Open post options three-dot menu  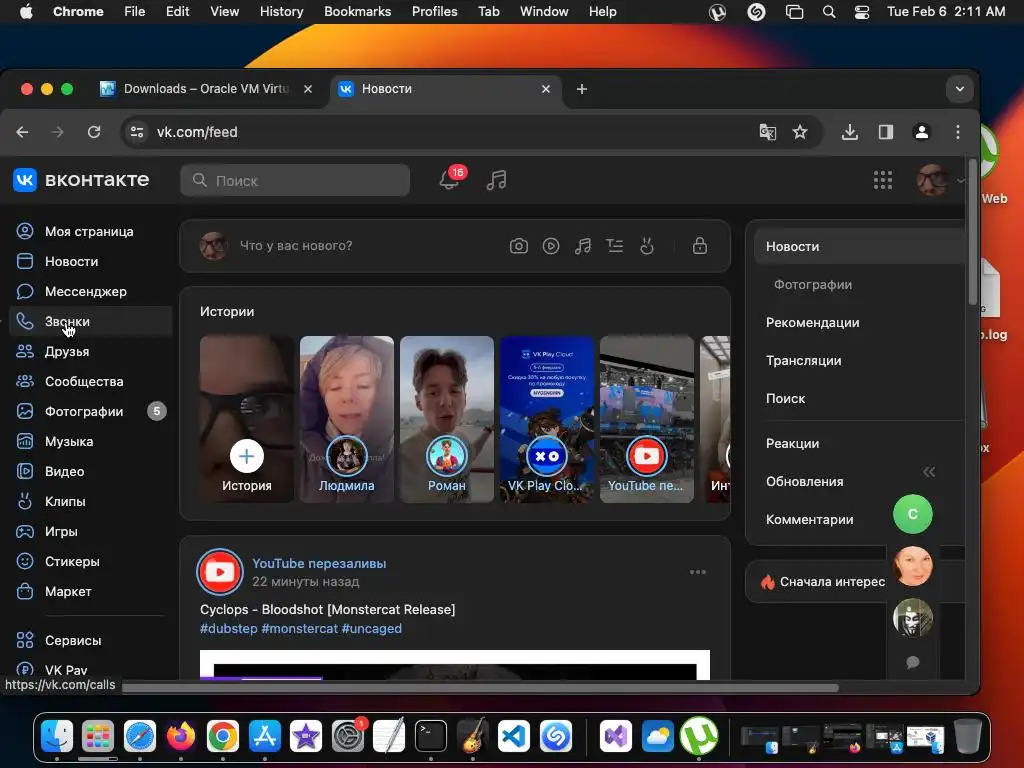click(x=697, y=572)
